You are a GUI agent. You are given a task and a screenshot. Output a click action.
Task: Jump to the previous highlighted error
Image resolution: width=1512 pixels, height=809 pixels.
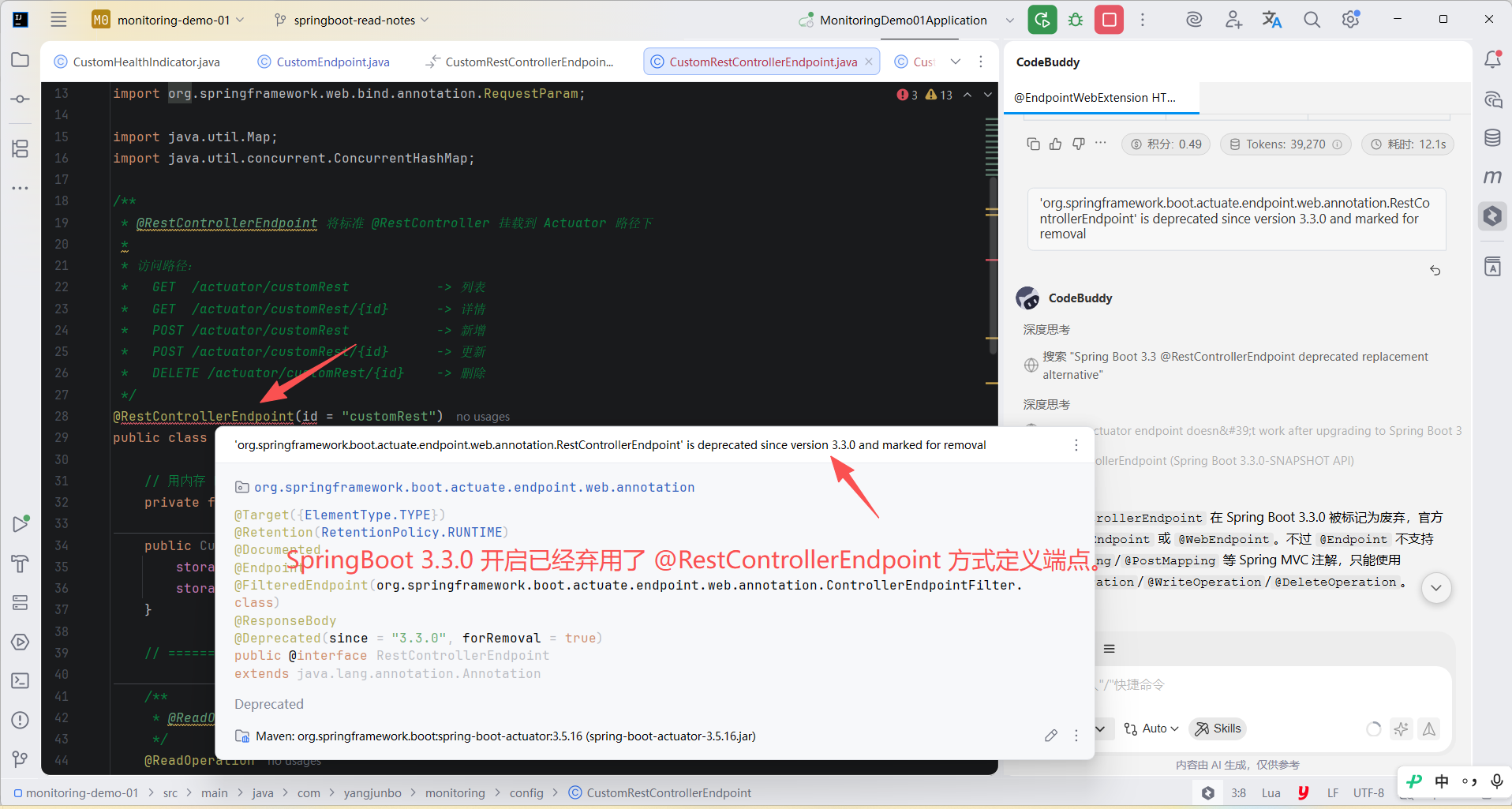(x=967, y=95)
